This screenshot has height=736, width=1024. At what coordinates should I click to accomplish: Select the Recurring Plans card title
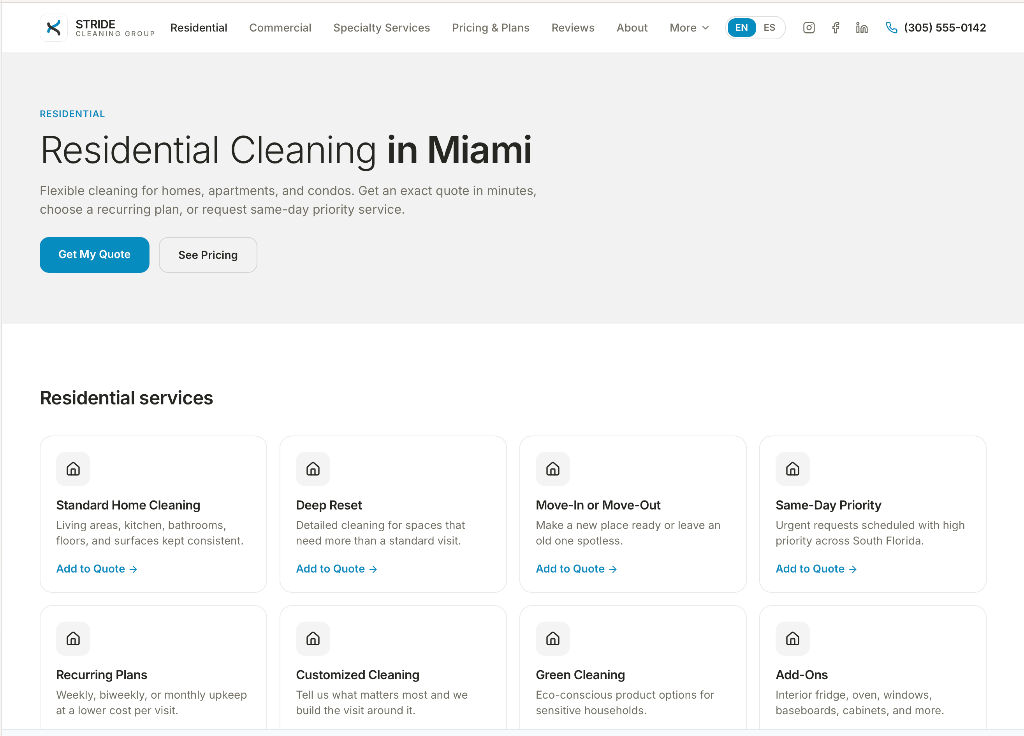[101, 675]
